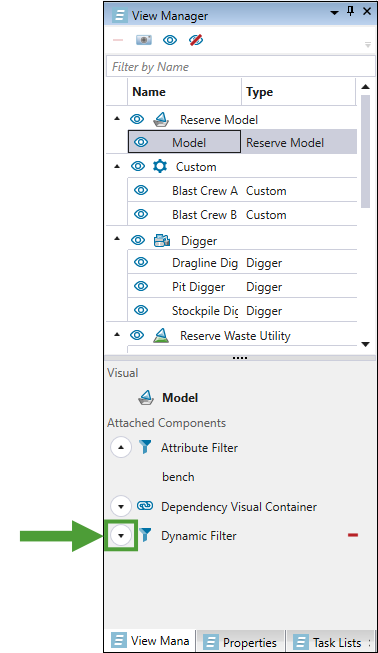The height and width of the screenshot is (653, 378).
Task: Toggle visibility of Blast Crew A
Action: (x=141, y=190)
